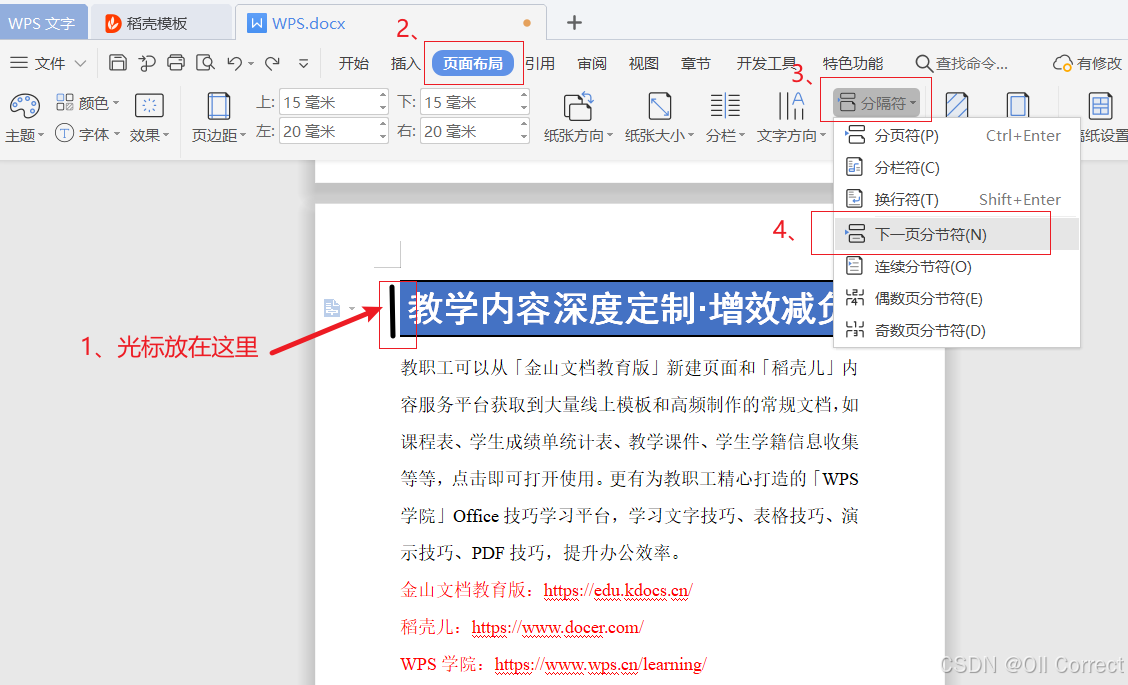Expand the undo history dropdown arrow
This screenshot has width=1128, height=685.
tap(251, 63)
